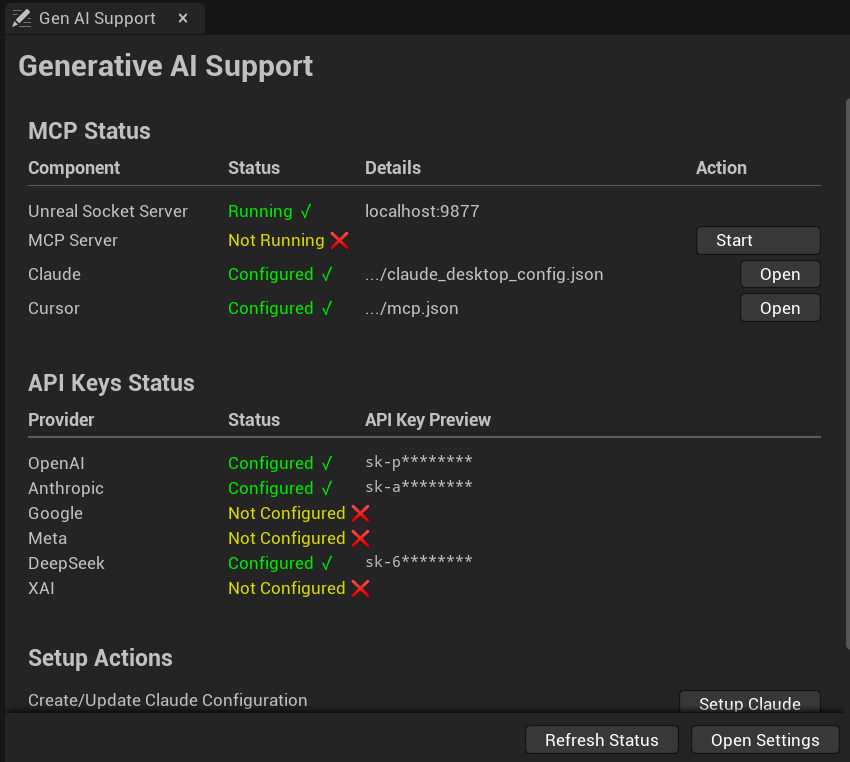
Task: Click the red X beside XAI Not Configured
Action: (x=360, y=588)
